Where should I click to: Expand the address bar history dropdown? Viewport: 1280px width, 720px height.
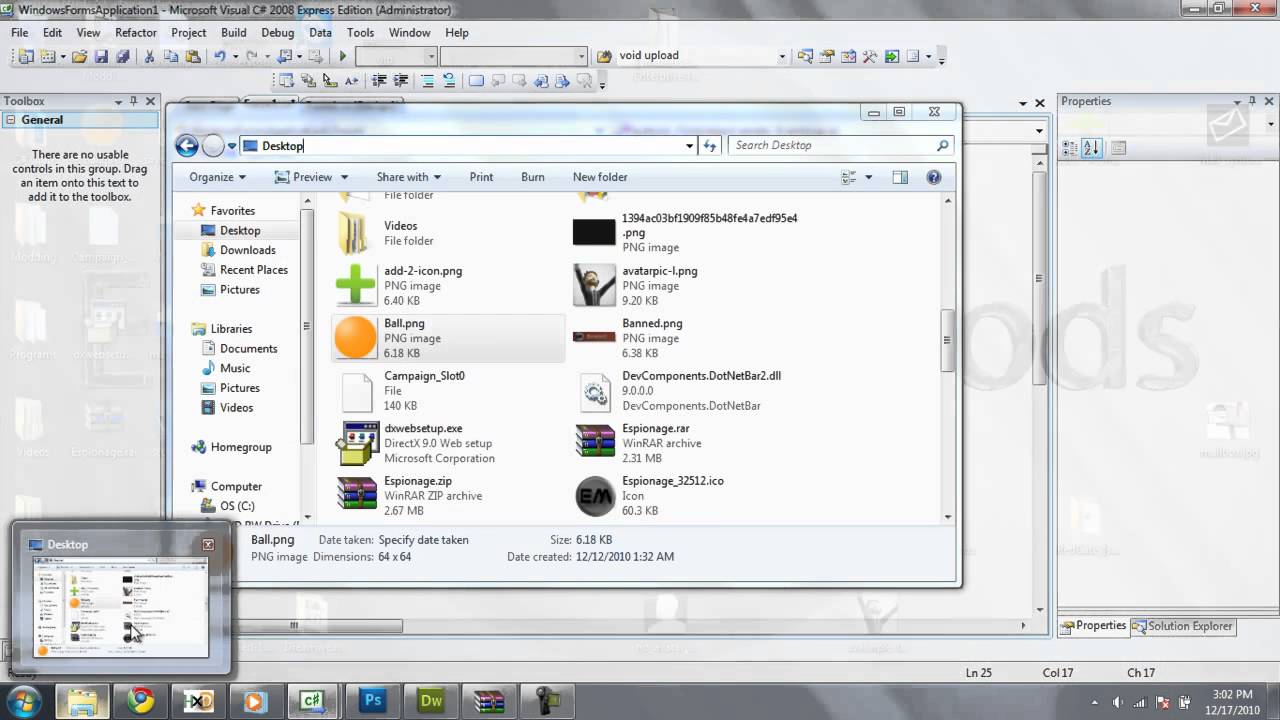click(689, 146)
